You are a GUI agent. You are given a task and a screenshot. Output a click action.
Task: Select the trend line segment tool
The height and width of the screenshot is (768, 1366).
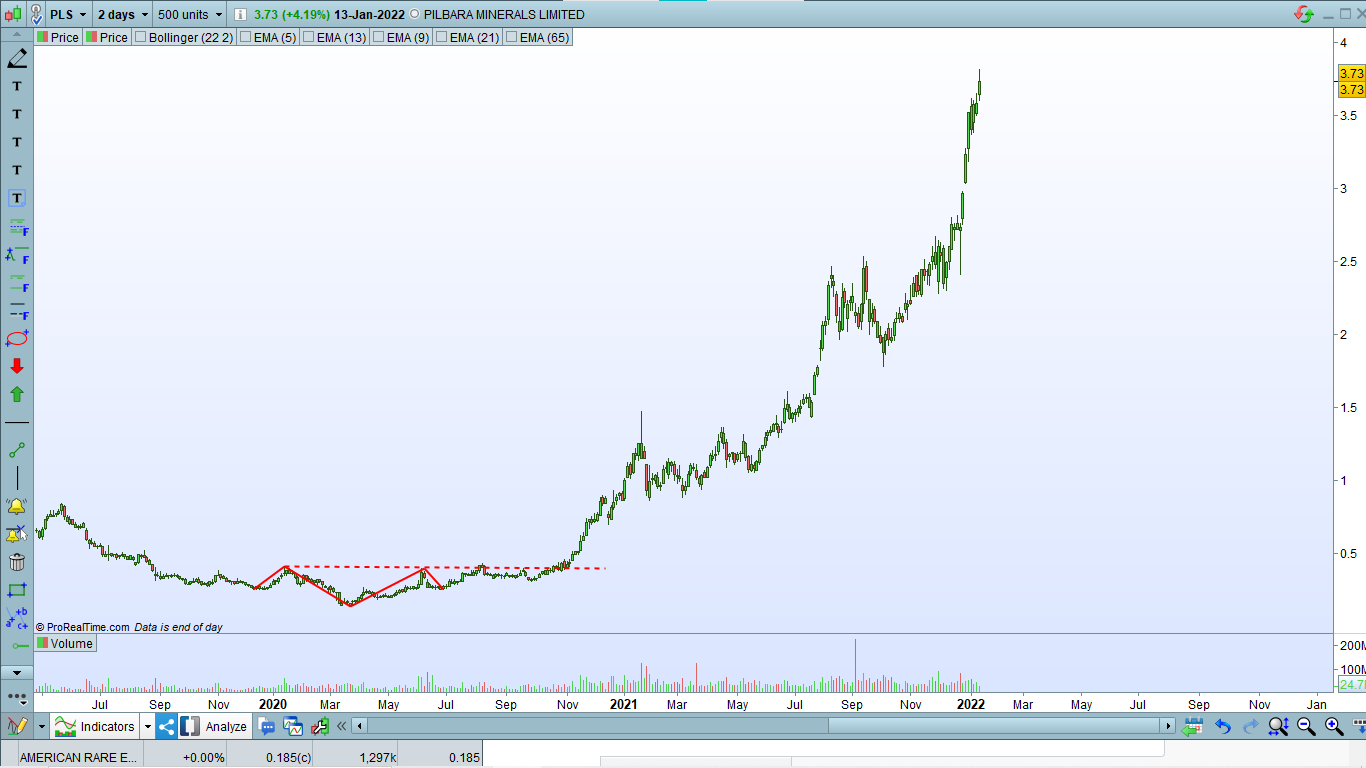(x=17, y=450)
